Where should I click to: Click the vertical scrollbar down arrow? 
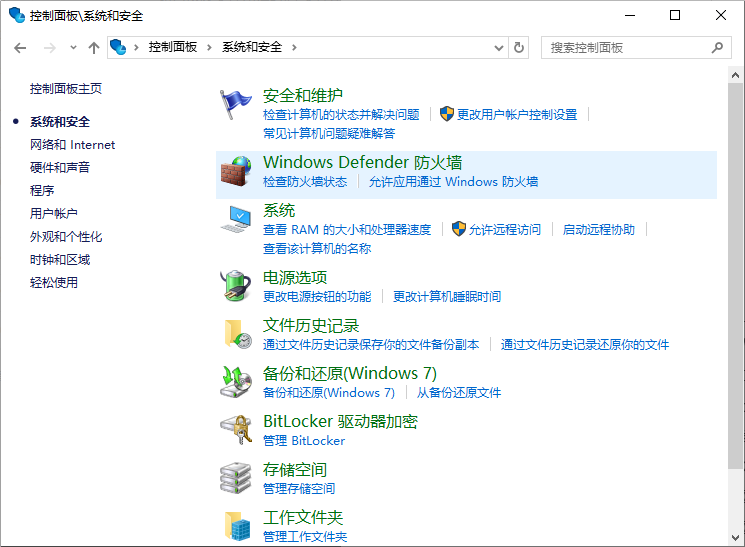(x=735, y=538)
